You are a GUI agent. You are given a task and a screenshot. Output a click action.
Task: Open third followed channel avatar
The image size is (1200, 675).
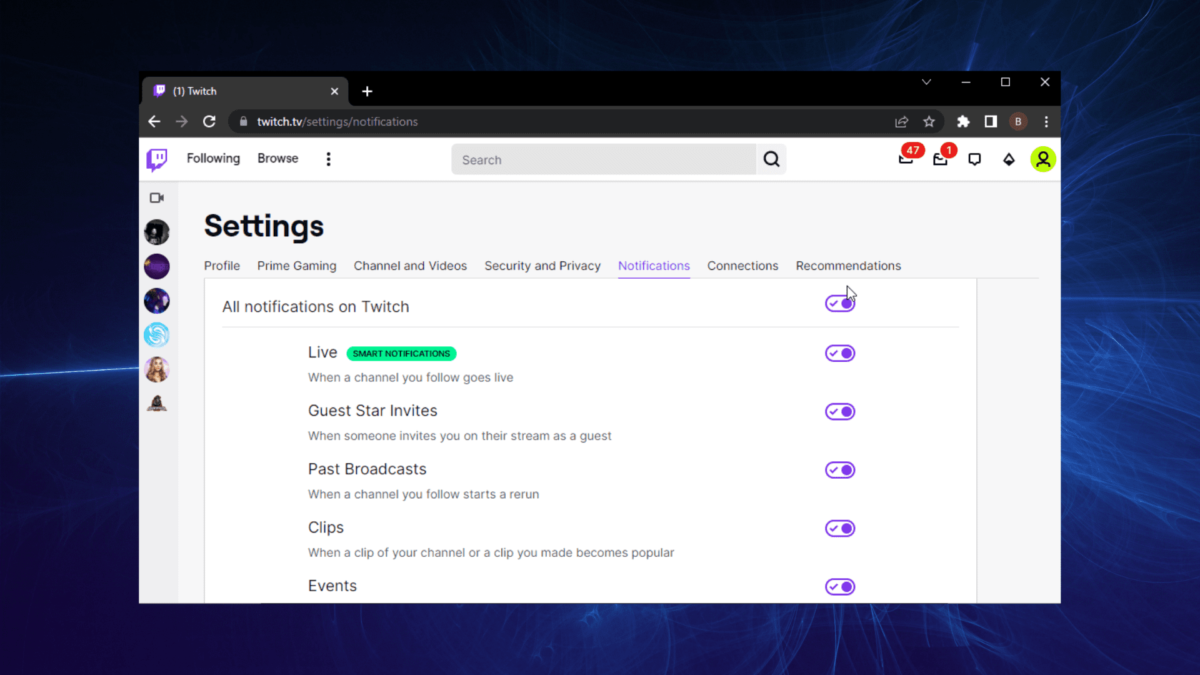click(x=157, y=300)
